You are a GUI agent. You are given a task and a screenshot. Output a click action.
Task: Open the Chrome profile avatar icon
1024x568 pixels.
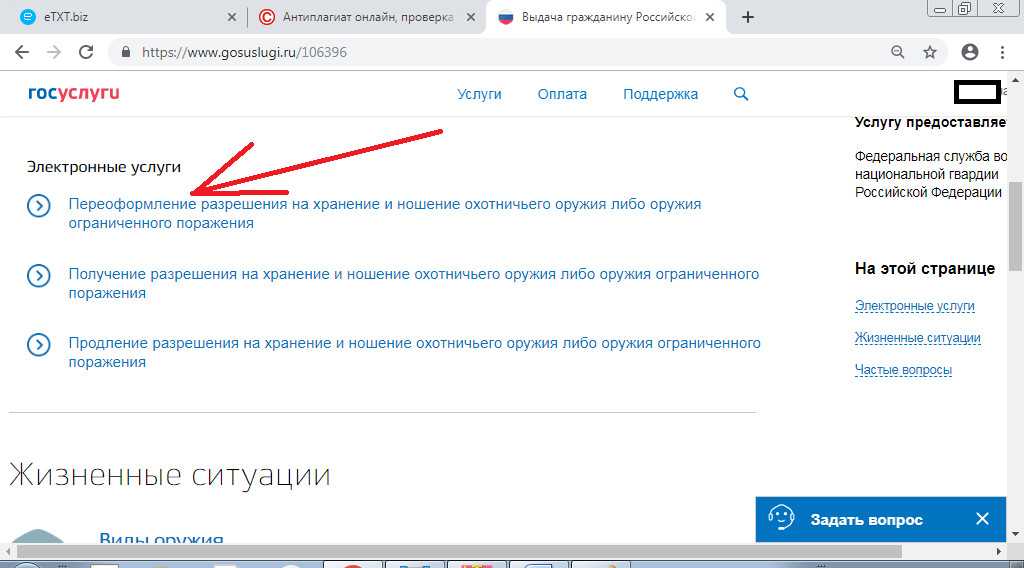[969, 52]
